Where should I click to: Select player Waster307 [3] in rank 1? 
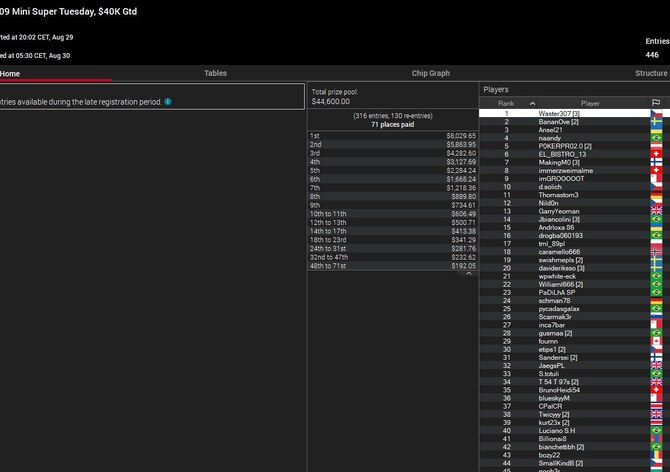point(559,113)
